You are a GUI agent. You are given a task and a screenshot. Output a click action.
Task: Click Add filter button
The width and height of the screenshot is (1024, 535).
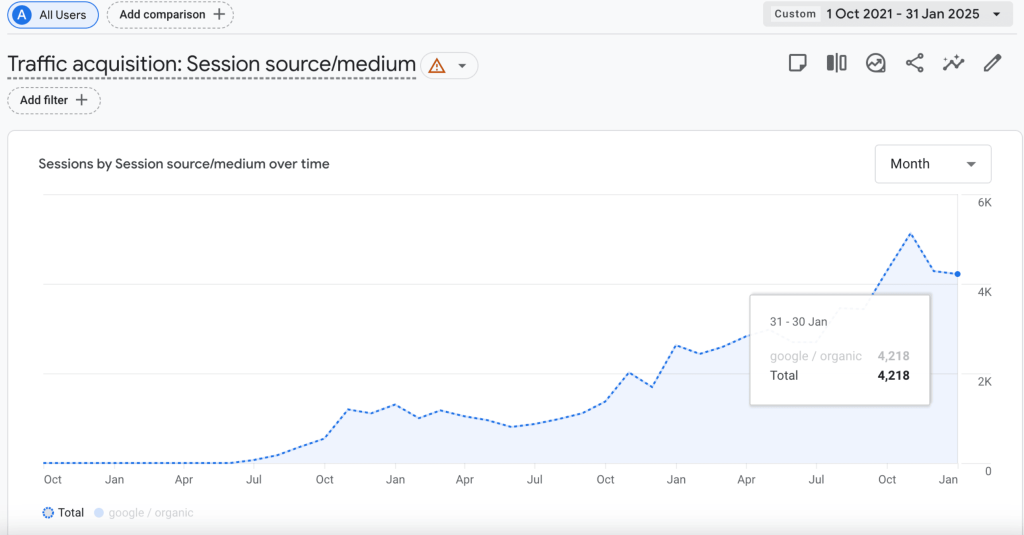(54, 100)
